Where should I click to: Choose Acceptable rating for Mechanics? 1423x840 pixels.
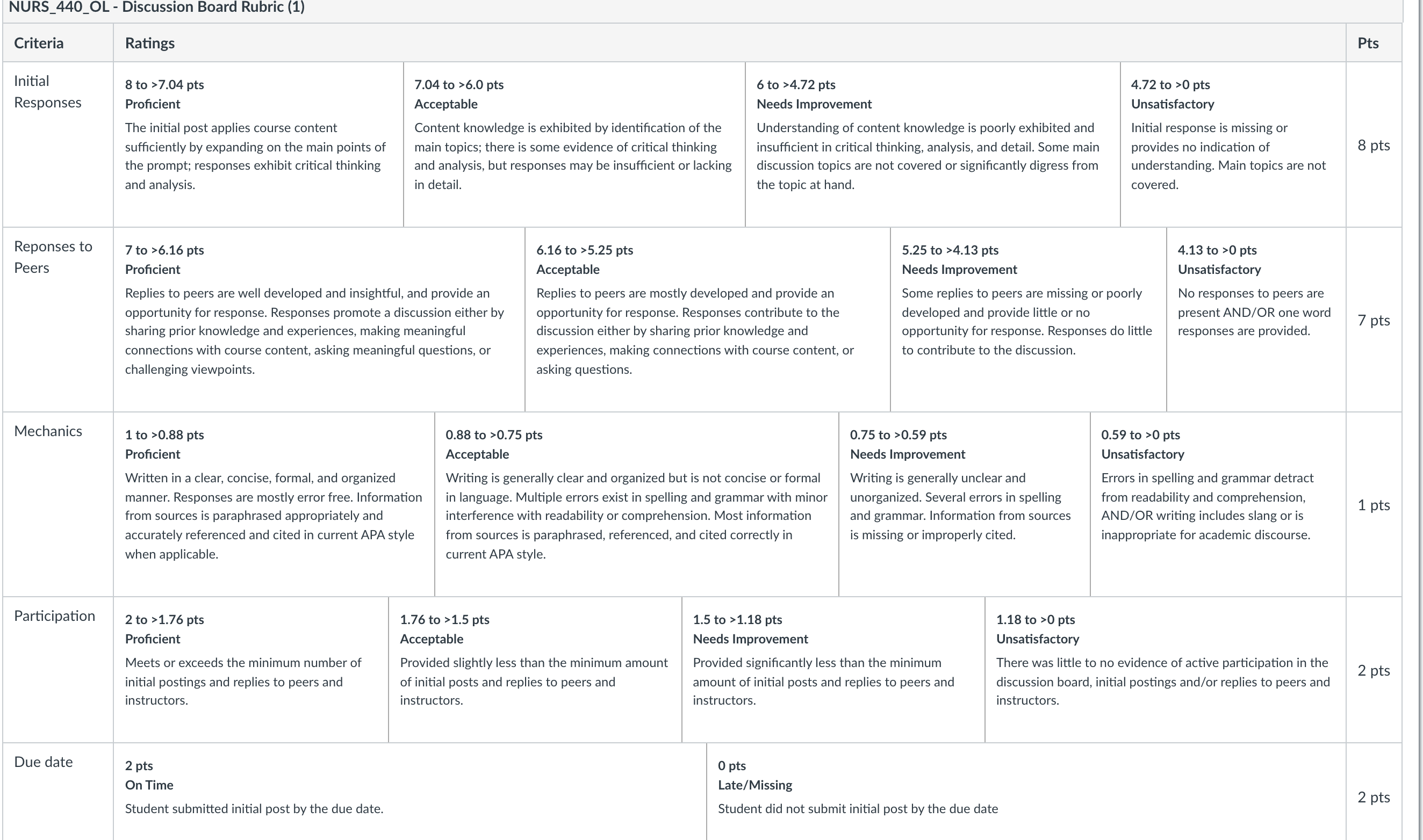[x=636, y=504]
